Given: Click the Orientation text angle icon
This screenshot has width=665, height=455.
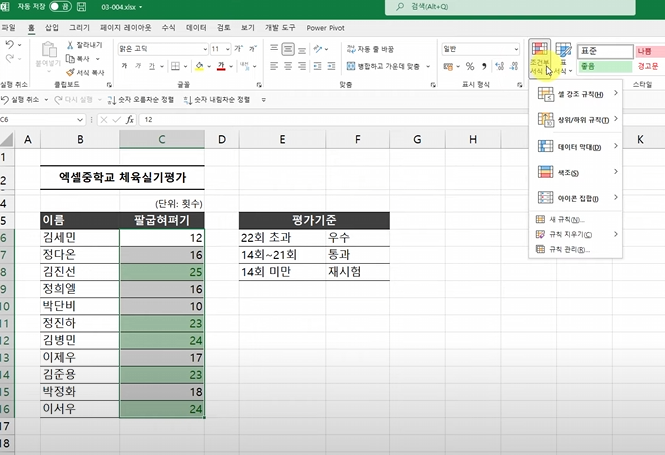Looking at the screenshot, I should coord(318,49).
